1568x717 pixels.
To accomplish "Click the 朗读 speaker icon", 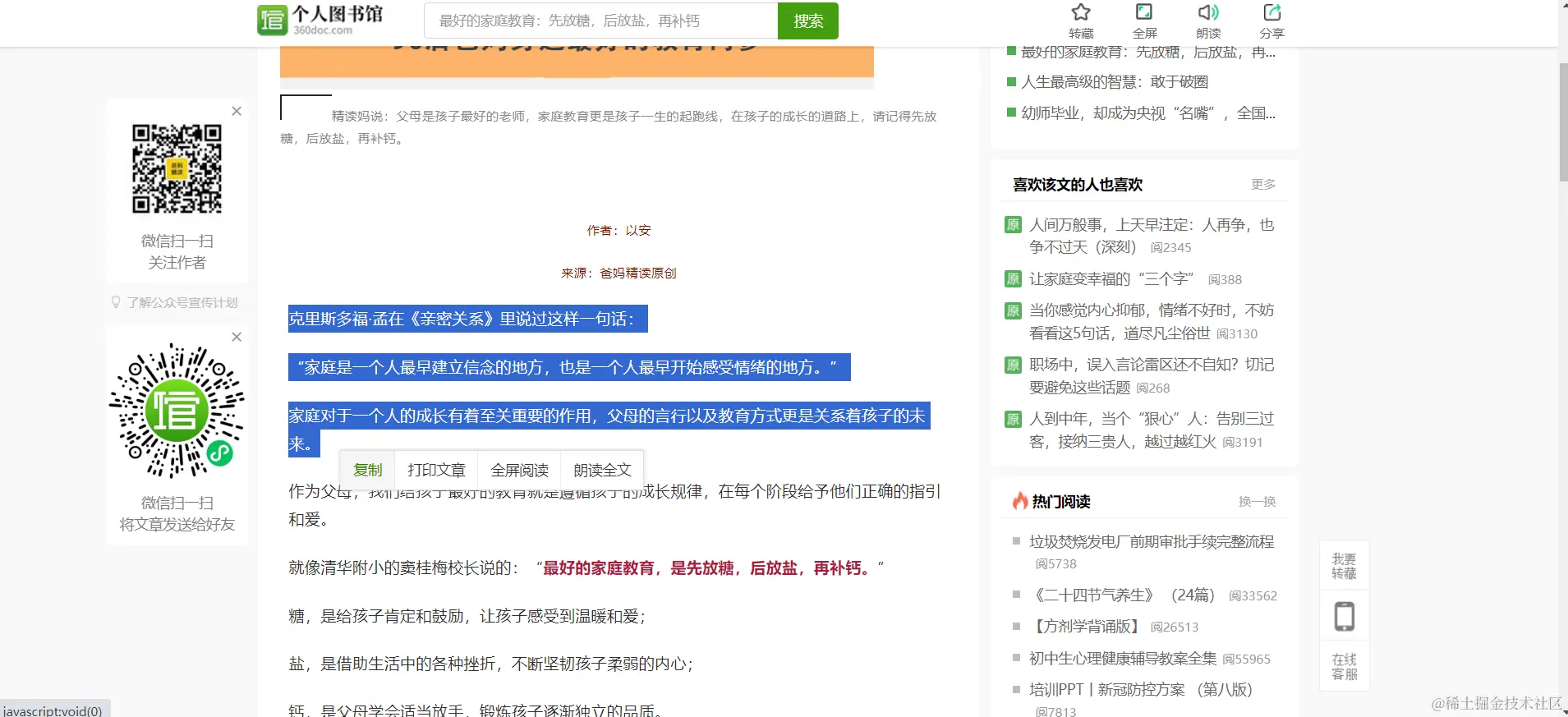I will [x=1207, y=12].
